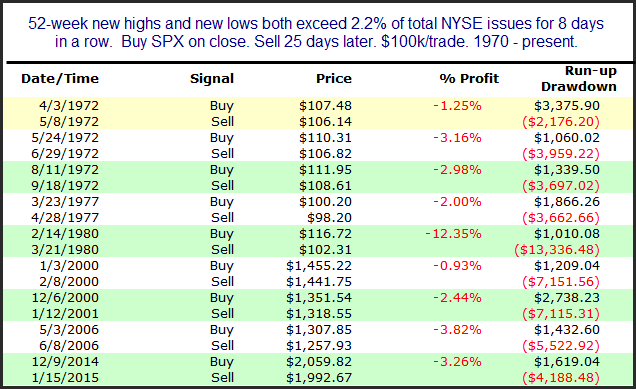
Task: Select the 5/8/1972 Sell date cell
Action: point(69,121)
